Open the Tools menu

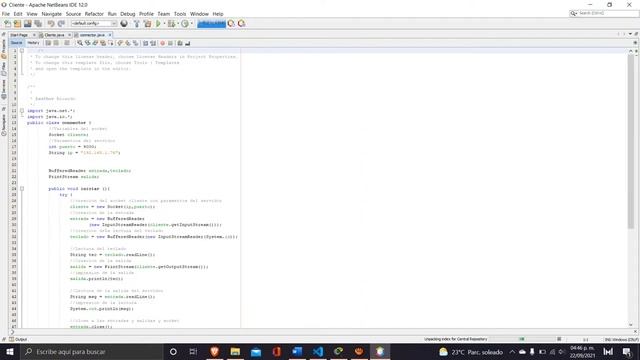(x=180, y=14)
